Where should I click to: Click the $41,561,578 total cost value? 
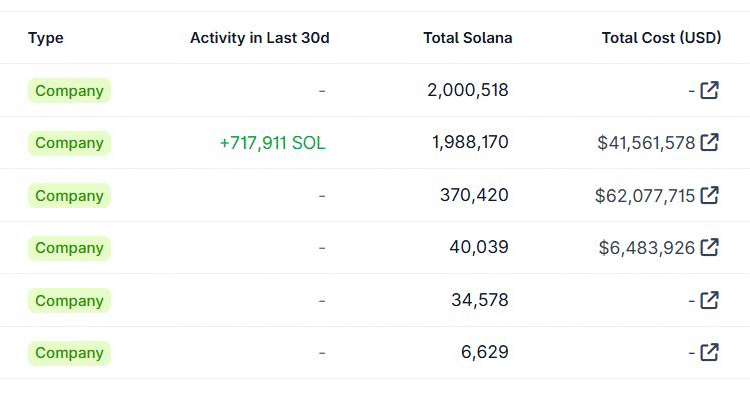pos(645,143)
